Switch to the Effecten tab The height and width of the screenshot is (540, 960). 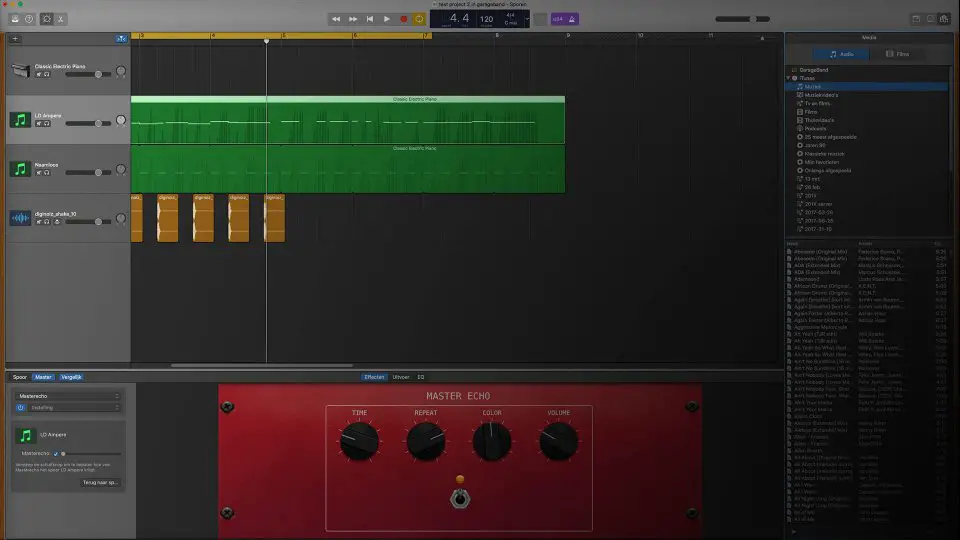(x=374, y=377)
